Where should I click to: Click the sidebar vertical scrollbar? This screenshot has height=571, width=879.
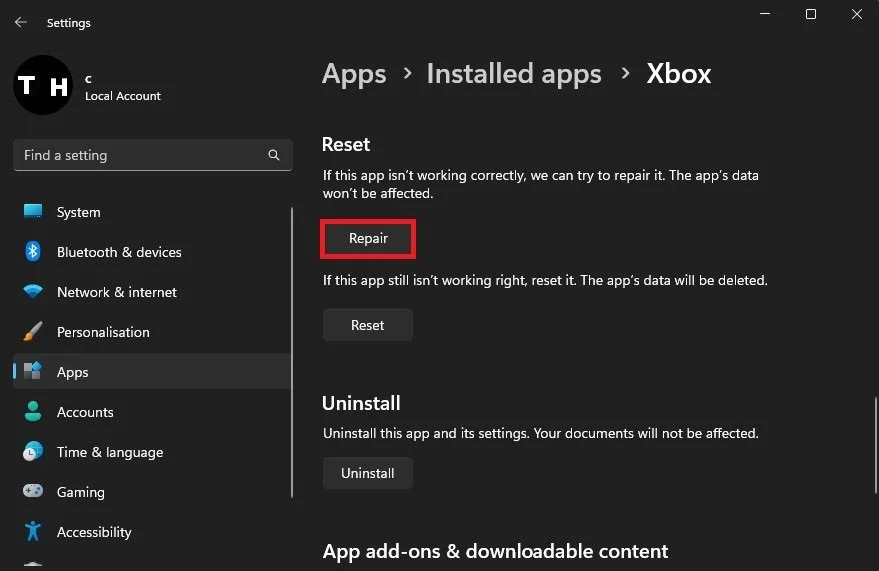pyautogui.click(x=292, y=352)
